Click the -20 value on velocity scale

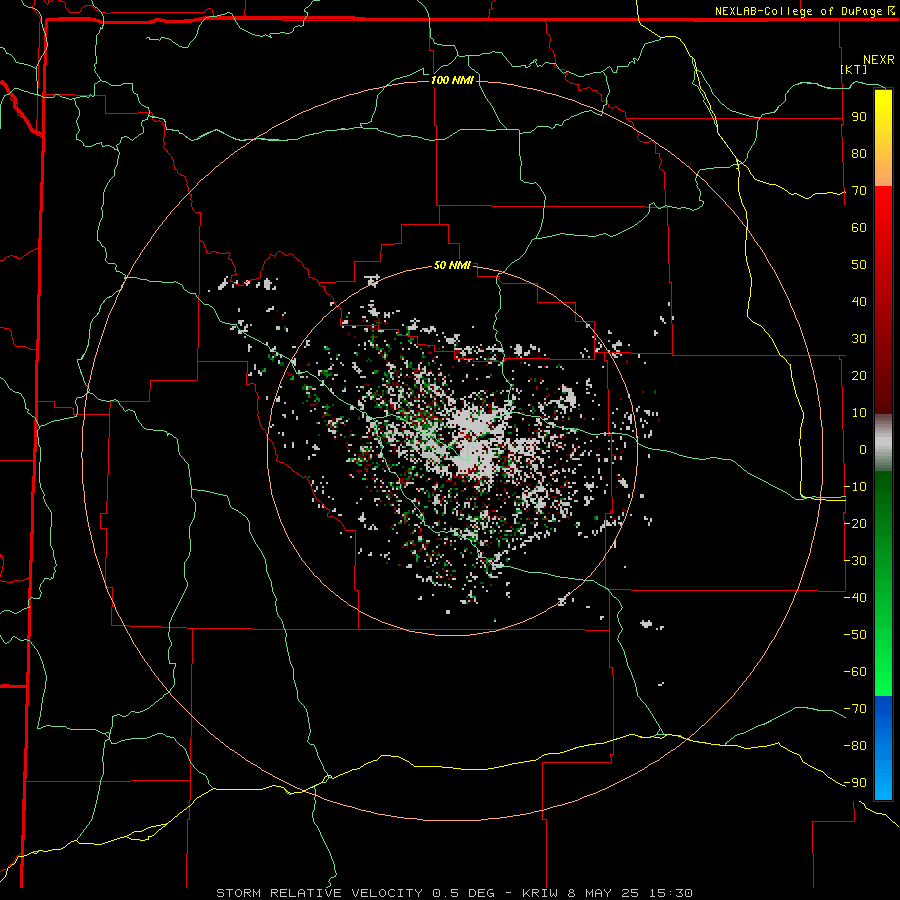tap(855, 524)
